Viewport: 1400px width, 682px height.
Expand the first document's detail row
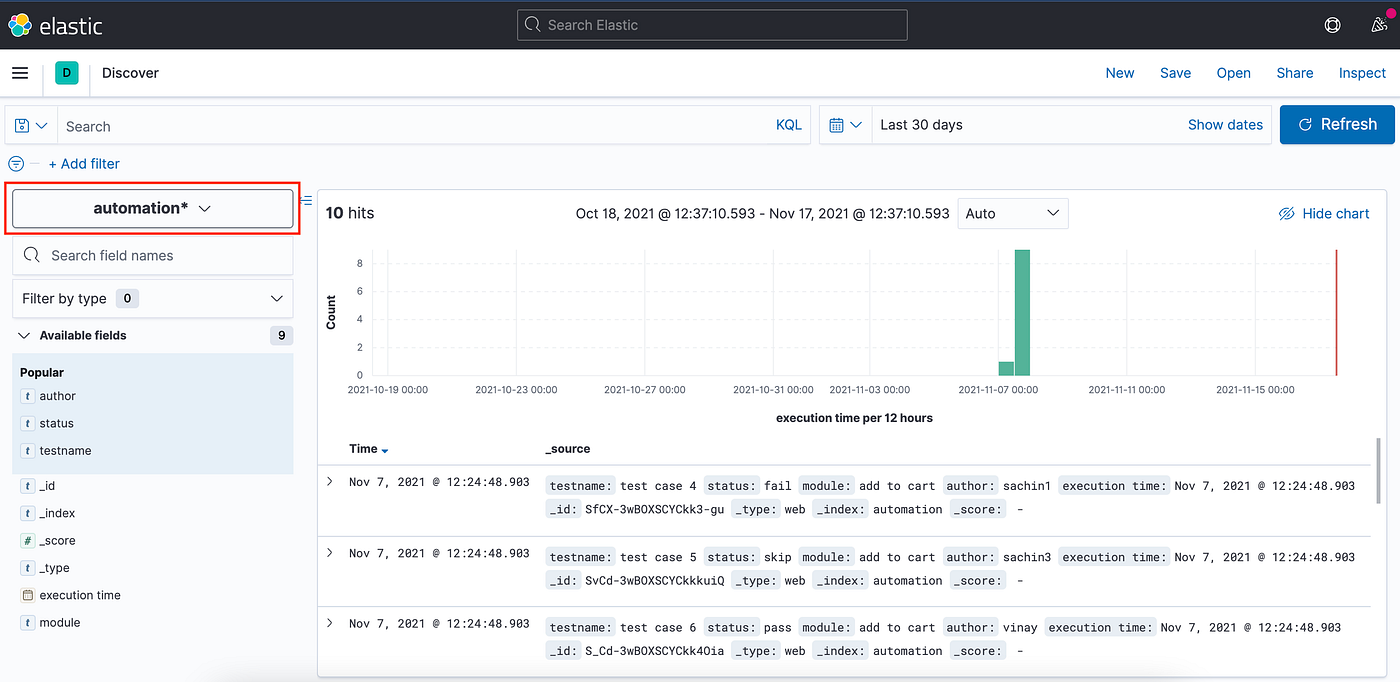329,481
